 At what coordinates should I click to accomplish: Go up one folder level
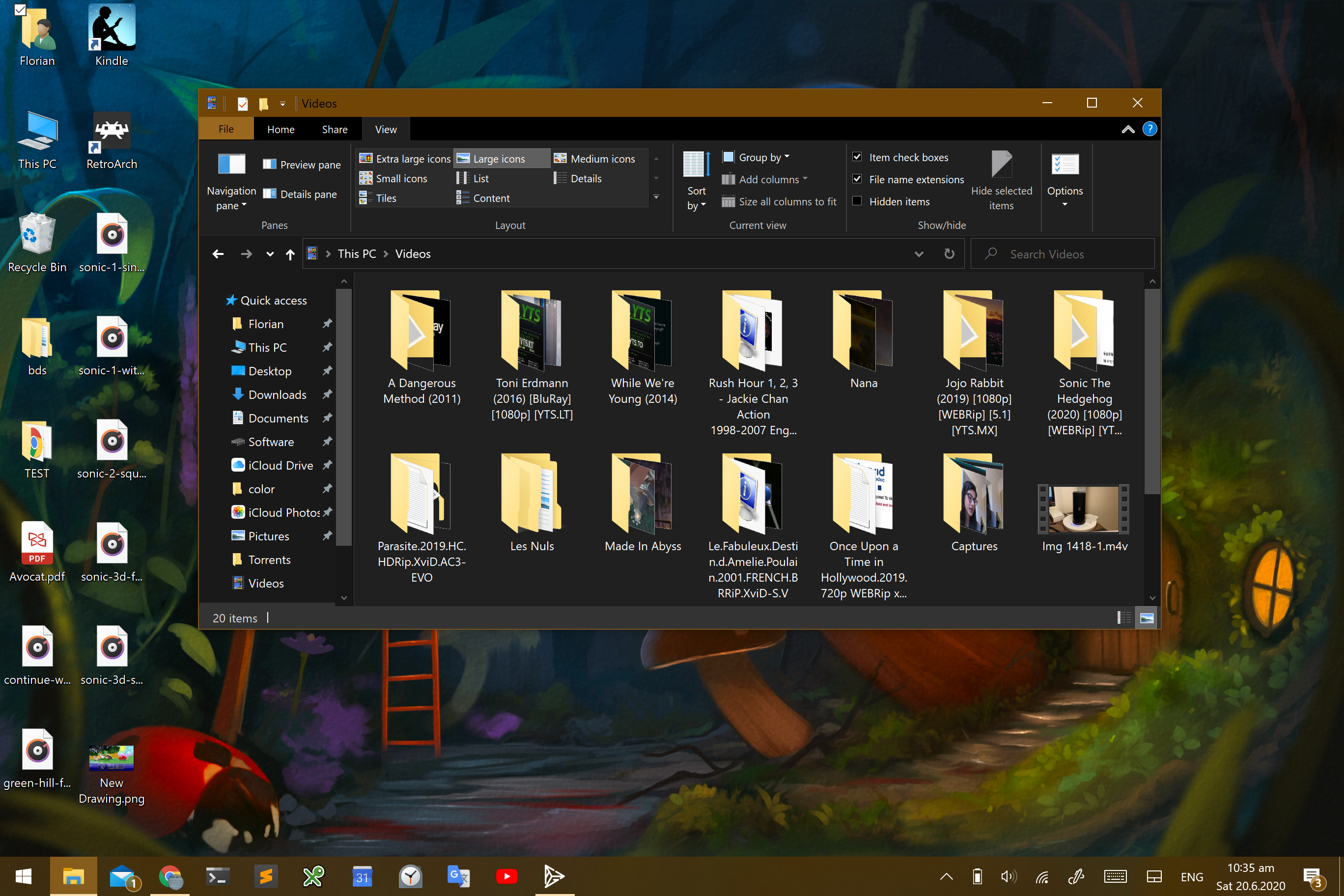290,254
